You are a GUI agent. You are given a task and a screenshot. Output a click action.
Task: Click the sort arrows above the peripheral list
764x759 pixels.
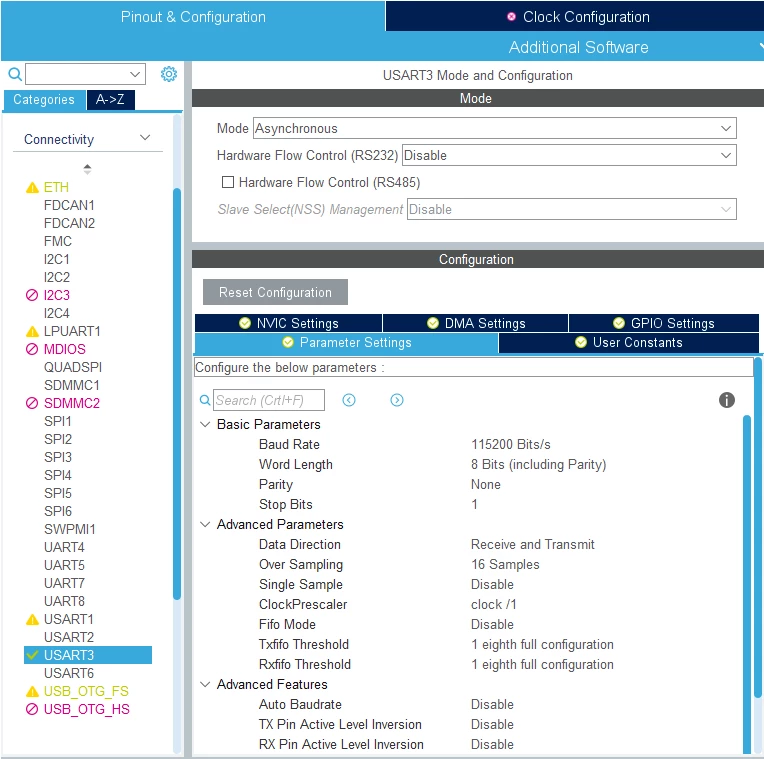pos(87,169)
